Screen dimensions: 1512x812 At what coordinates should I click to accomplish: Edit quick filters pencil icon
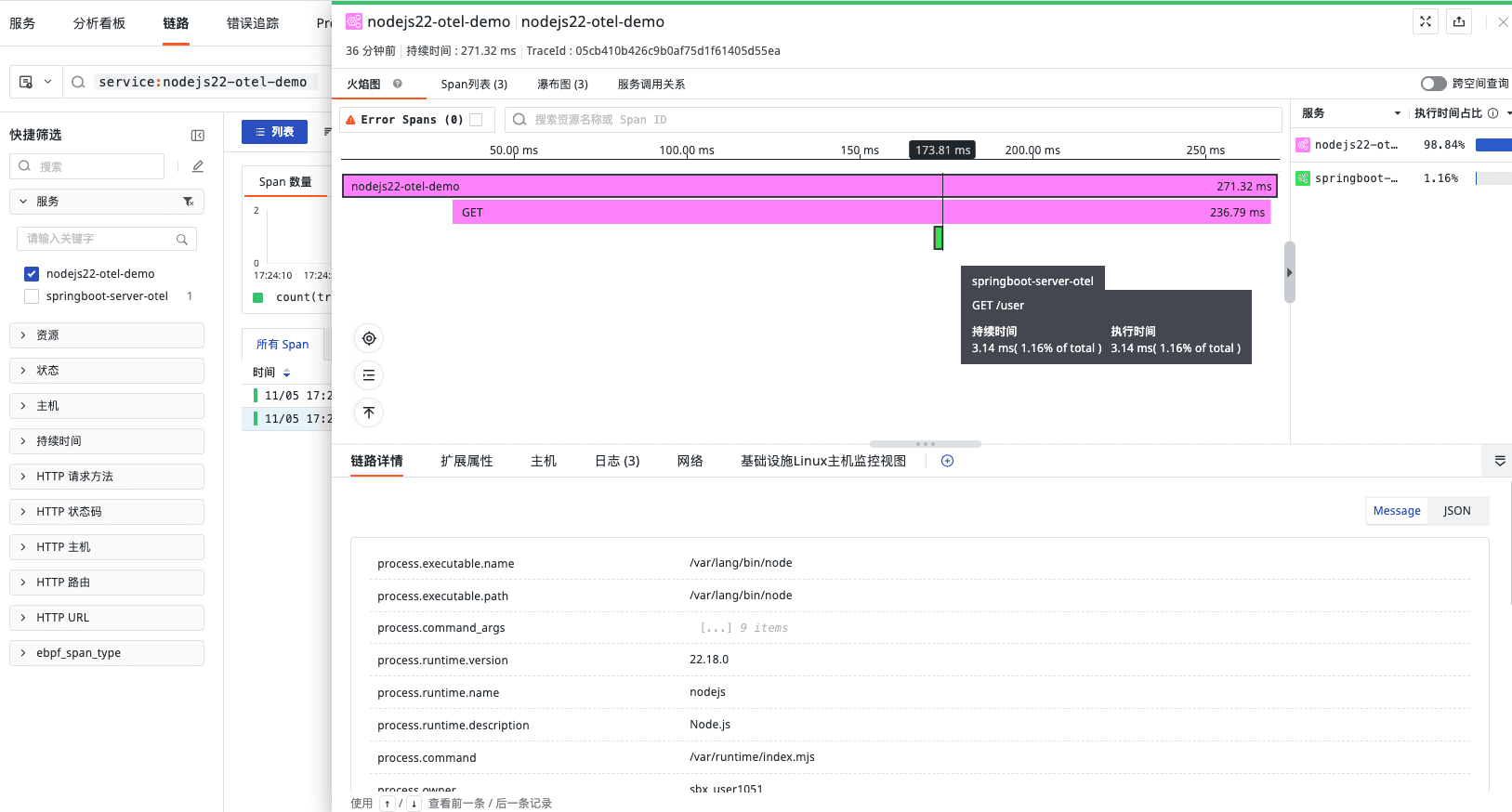pyautogui.click(x=198, y=166)
